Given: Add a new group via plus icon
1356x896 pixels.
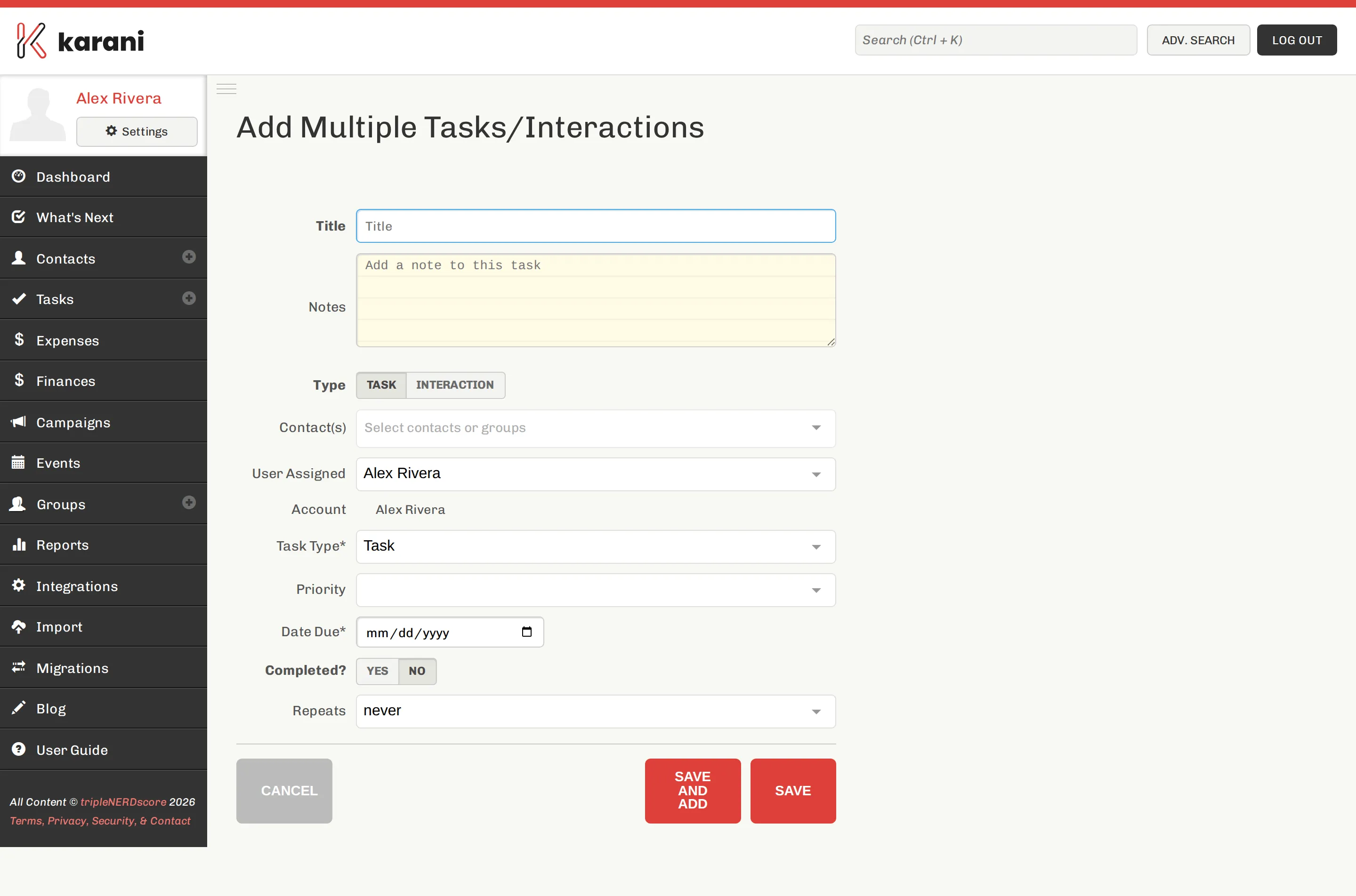Looking at the screenshot, I should tap(189, 503).
